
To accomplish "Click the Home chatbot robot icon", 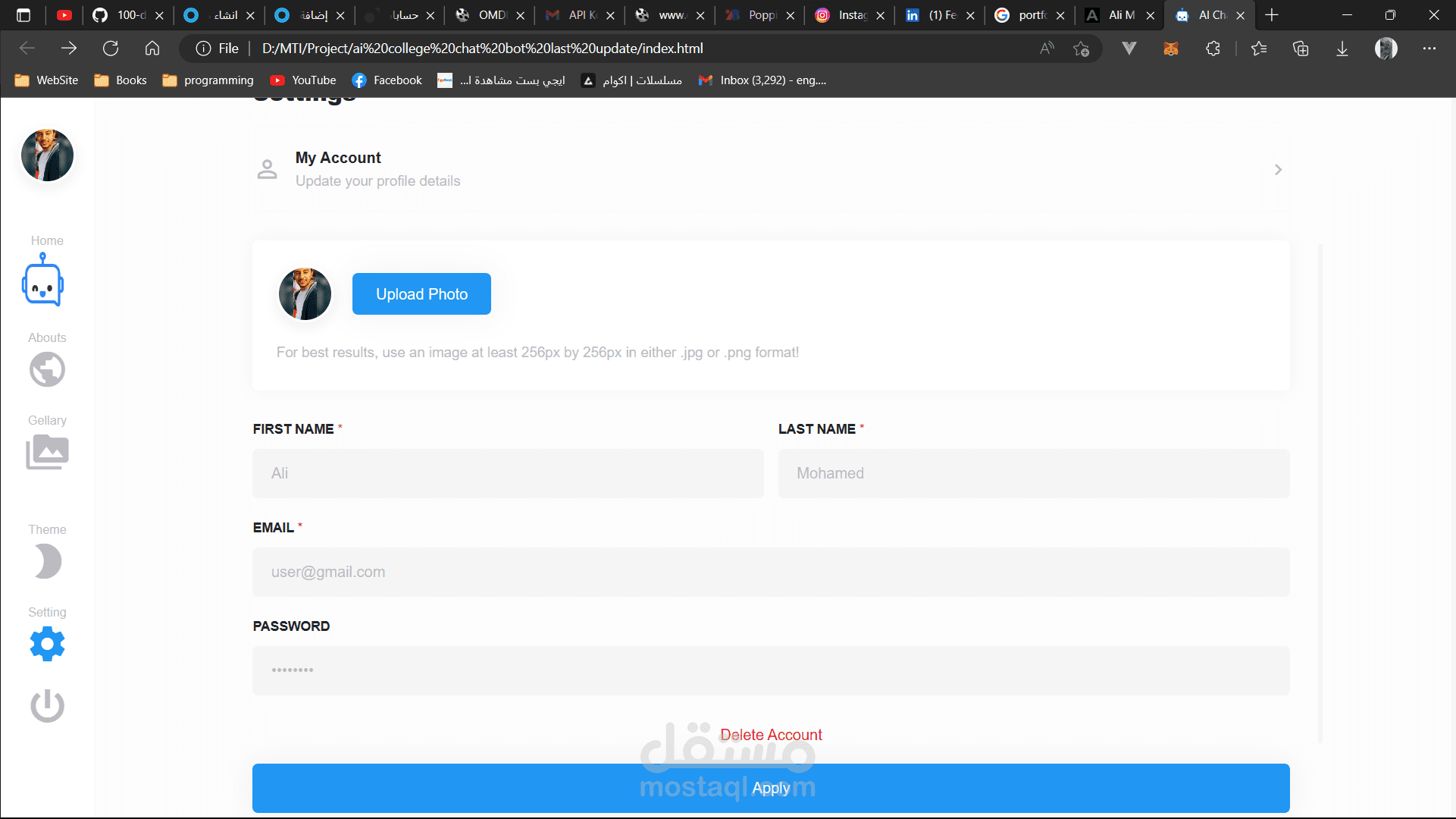I will (x=43, y=281).
